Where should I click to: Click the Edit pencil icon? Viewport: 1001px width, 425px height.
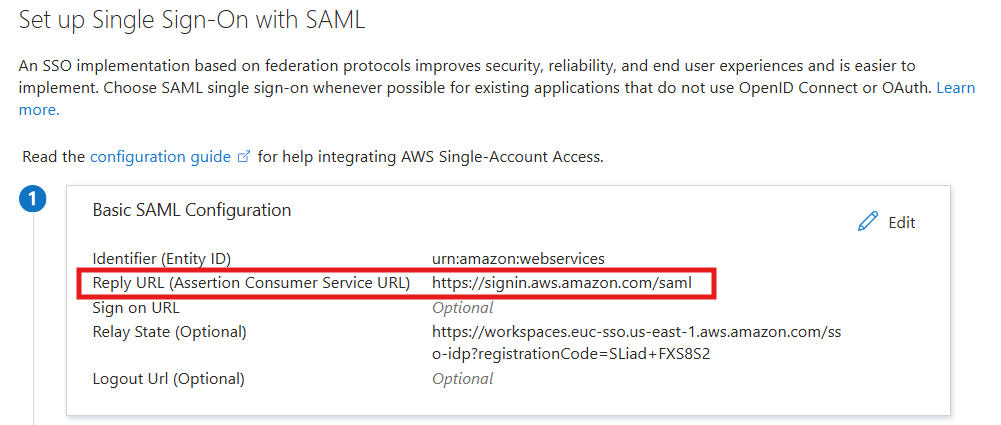point(867,222)
